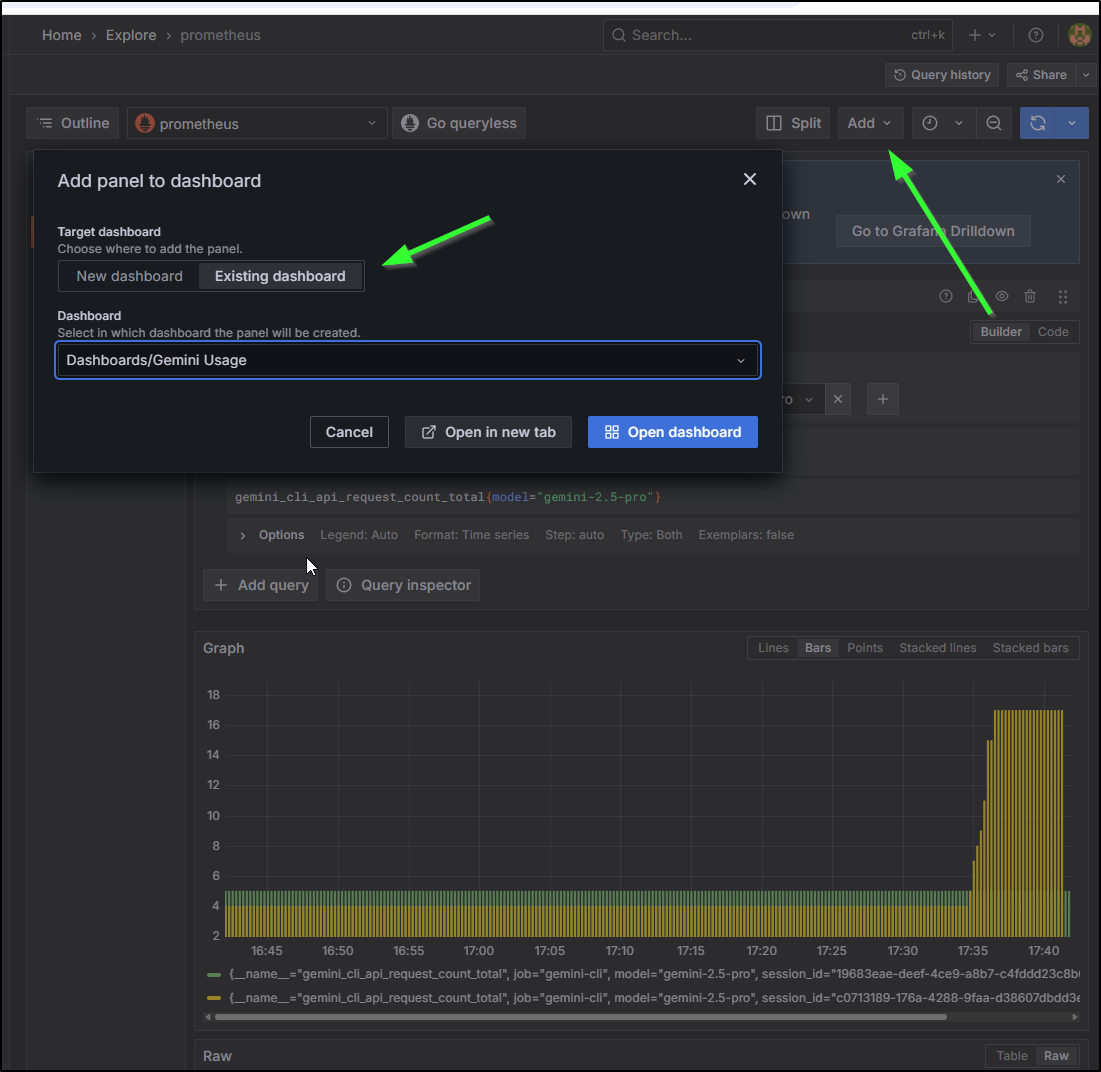Click the Share button
Viewport: 1101px width, 1072px height.
click(x=1042, y=75)
